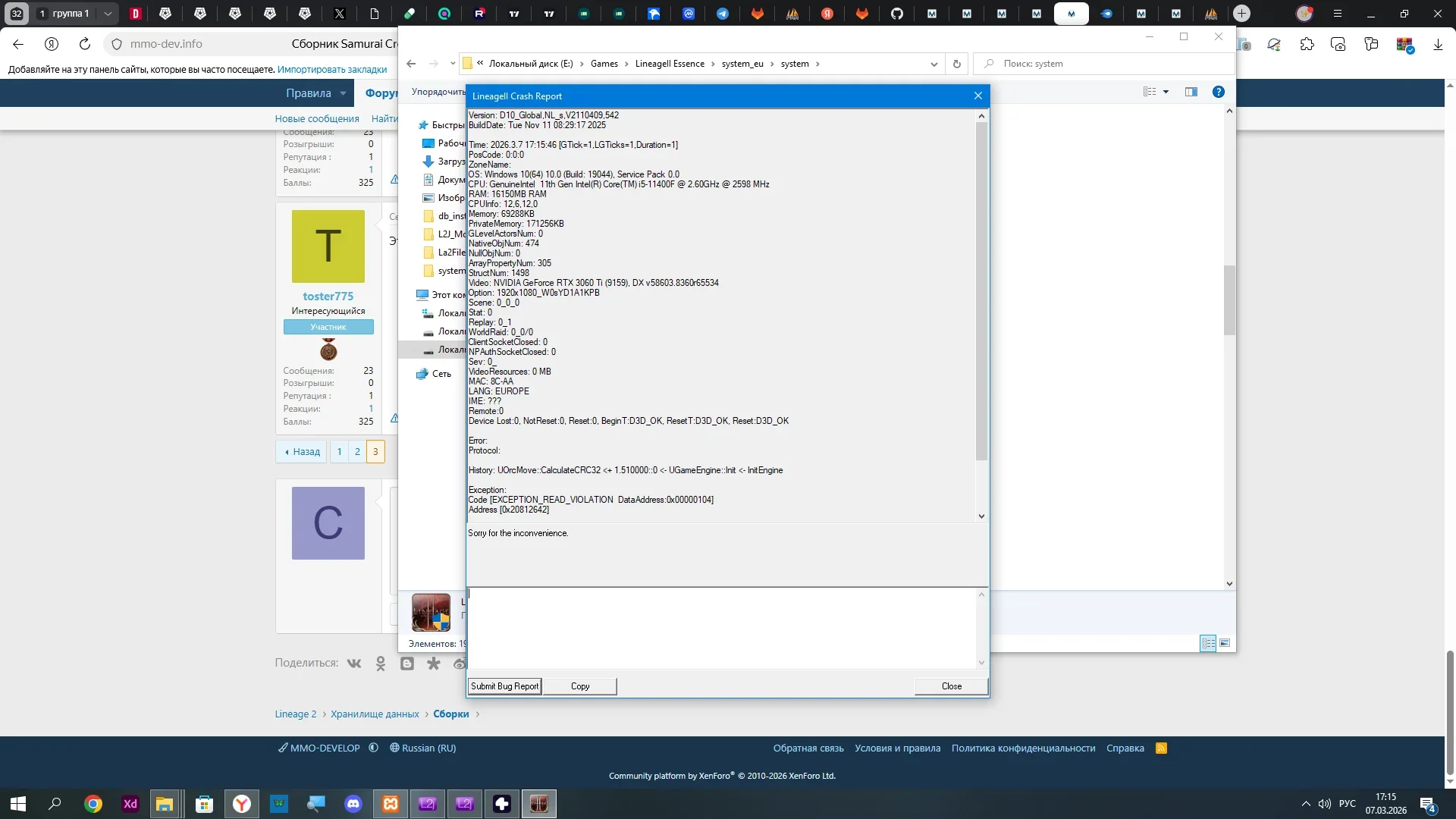The height and width of the screenshot is (819, 1456).
Task: Switch to the Telegram browser tab
Action: tap(723, 14)
